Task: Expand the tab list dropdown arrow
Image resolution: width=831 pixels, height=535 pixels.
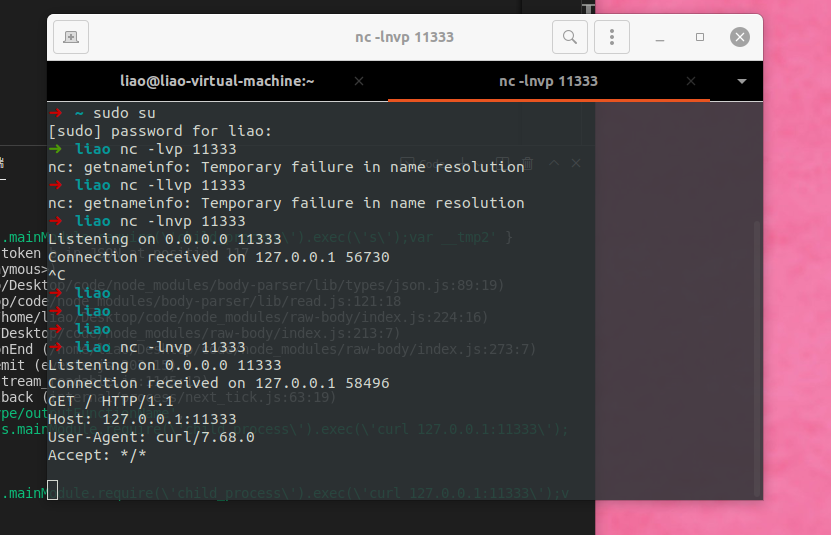Action: click(741, 81)
